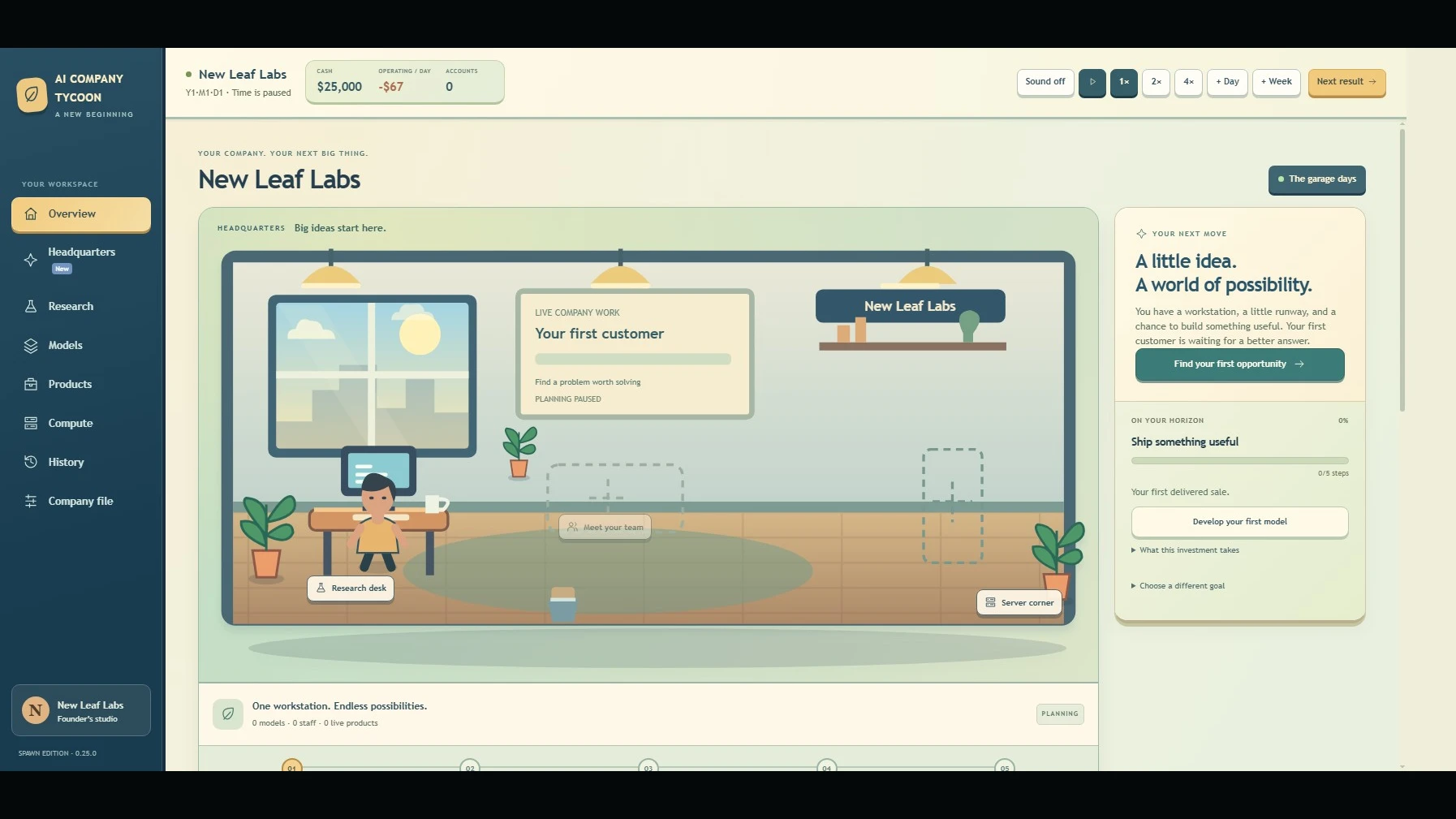This screenshot has width=1456, height=819.
Task: Click Develop your first model
Action: click(x=1239, y=522)
